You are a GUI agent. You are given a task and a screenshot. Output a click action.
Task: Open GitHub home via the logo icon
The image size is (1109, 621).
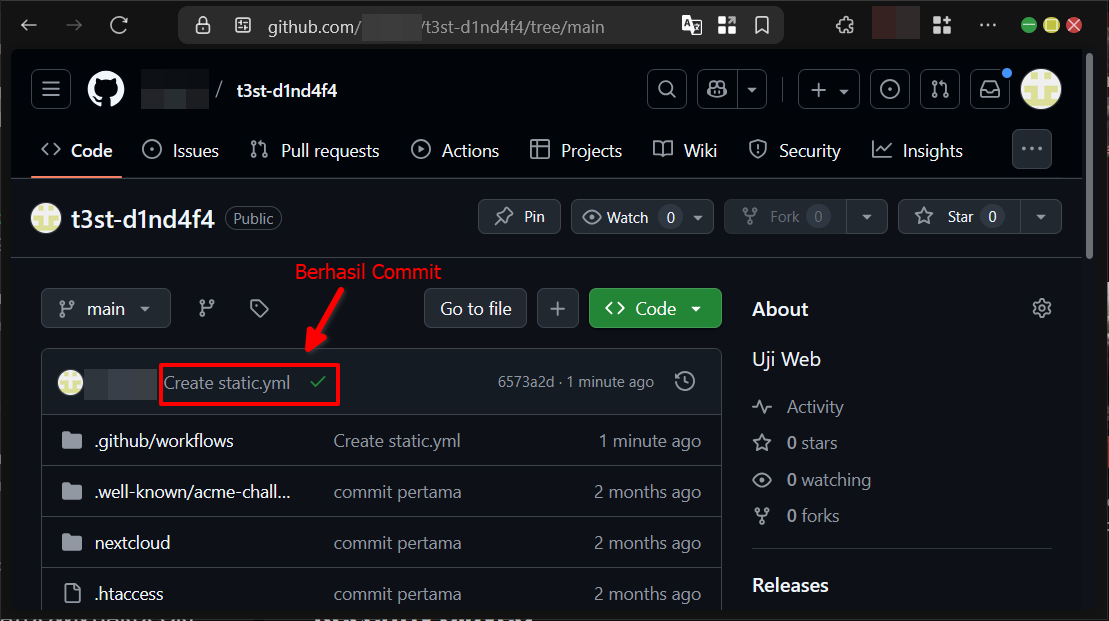105,89
